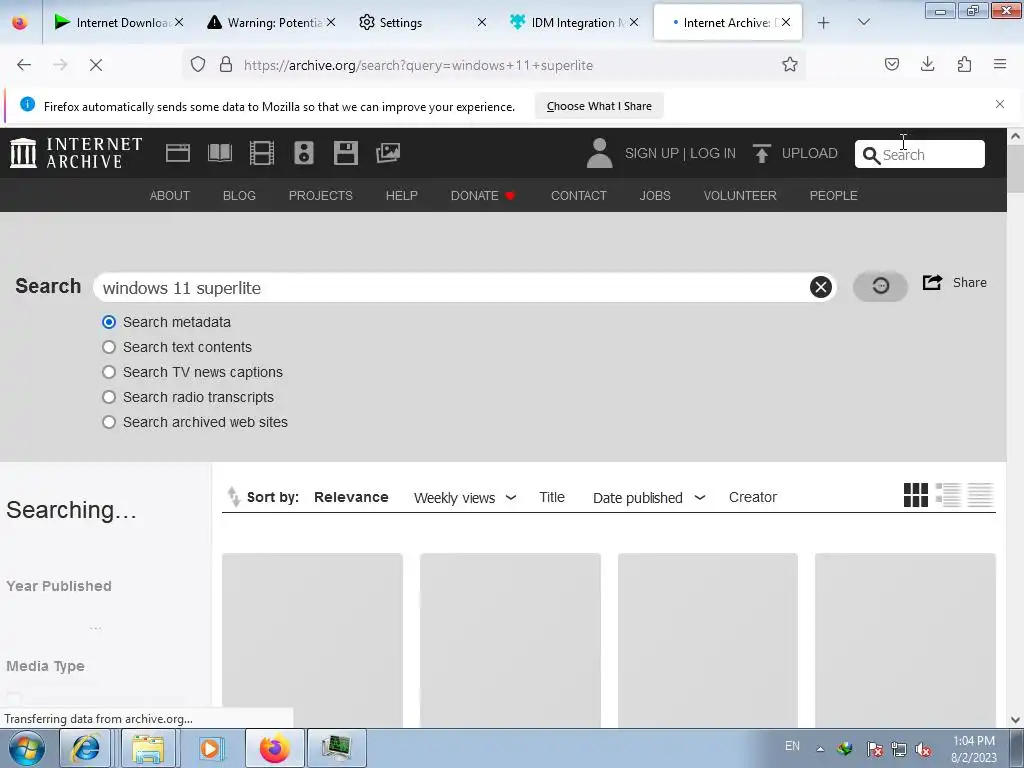This screenshot has width=1024, height=768.
Task: Bookmark this page with star
Action: pos(790,65)
